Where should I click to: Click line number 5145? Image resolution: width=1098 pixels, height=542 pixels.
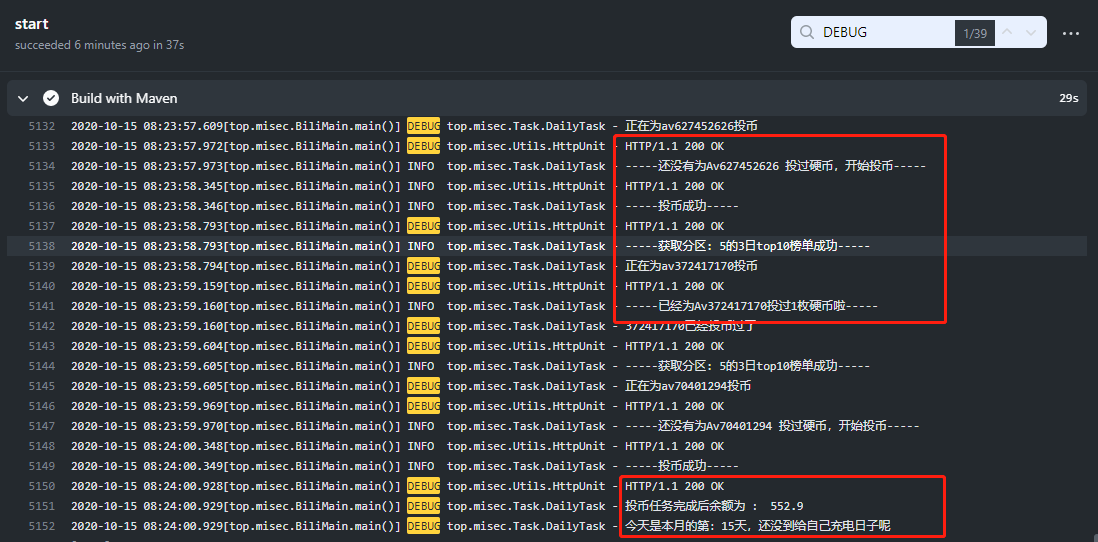point(41,386)
